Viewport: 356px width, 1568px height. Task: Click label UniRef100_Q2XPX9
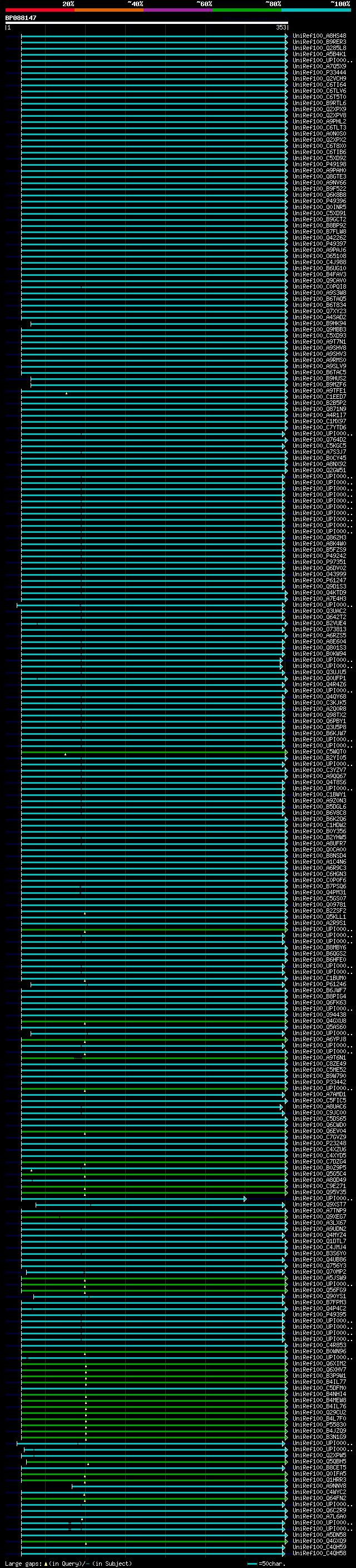pyautogui.click(x=319, y=110)
